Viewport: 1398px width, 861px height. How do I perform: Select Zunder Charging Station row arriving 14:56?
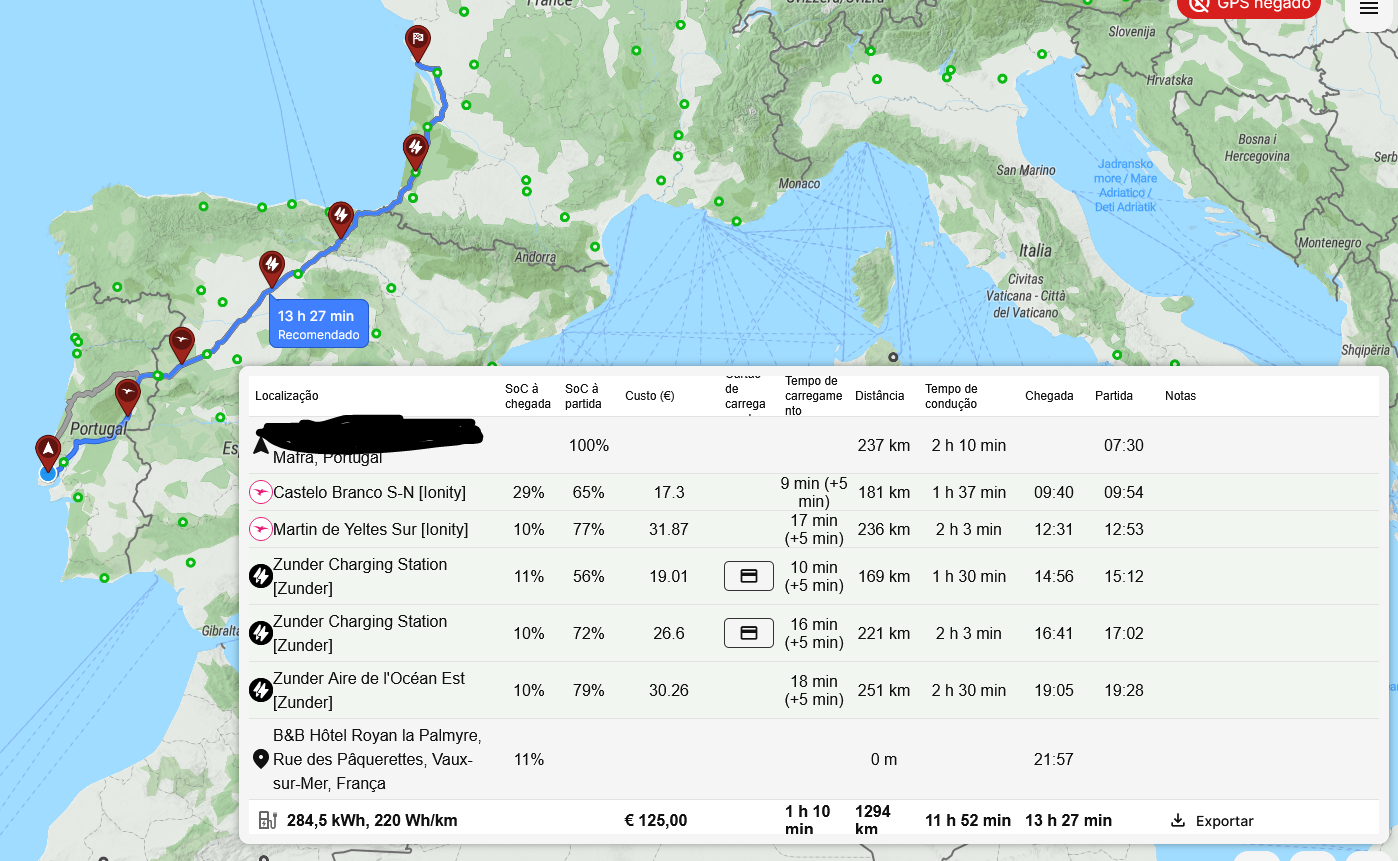tap(359, 576)
